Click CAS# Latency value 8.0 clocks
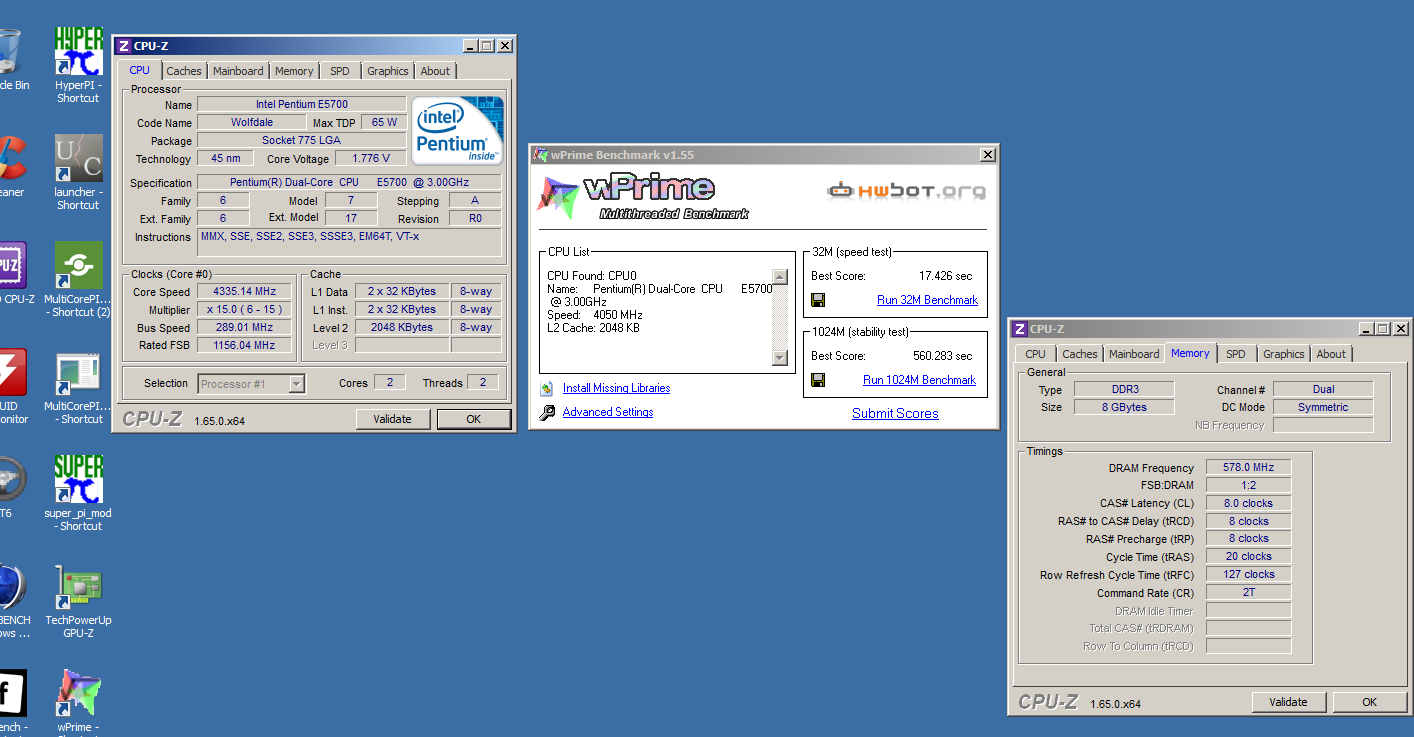 (1249, 504)
